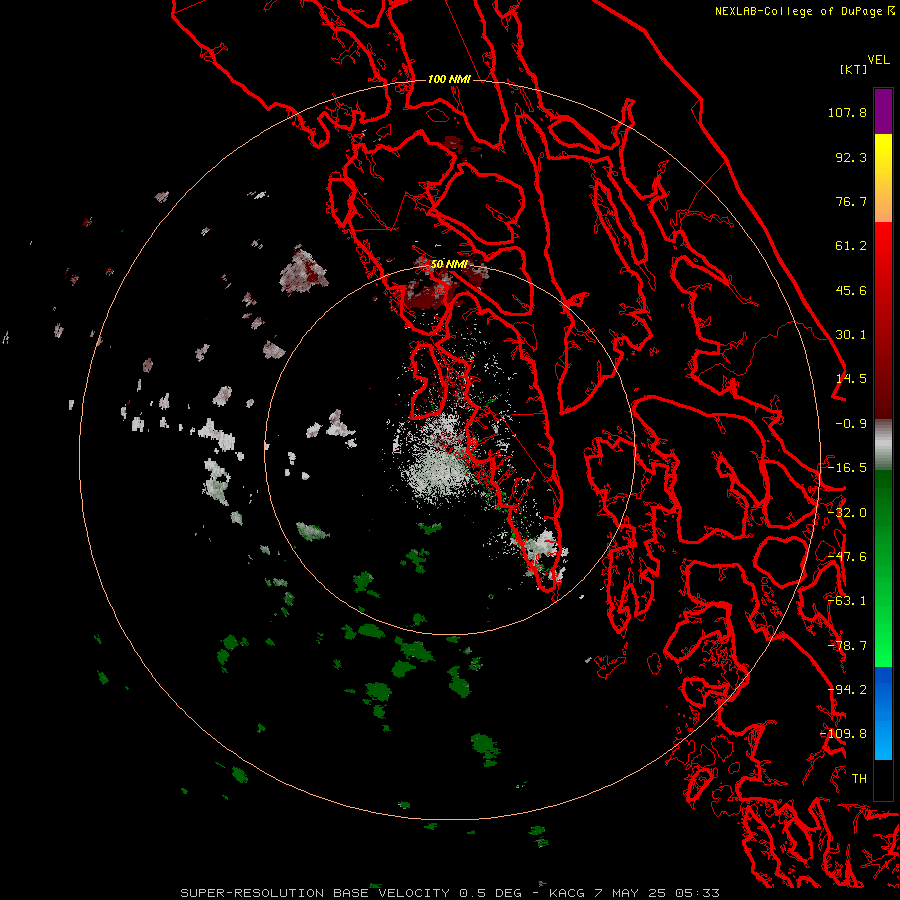Click the gray near-zero color bar segment
The height and width of the screenshot is (900, 900).
[x=883, y=445]
